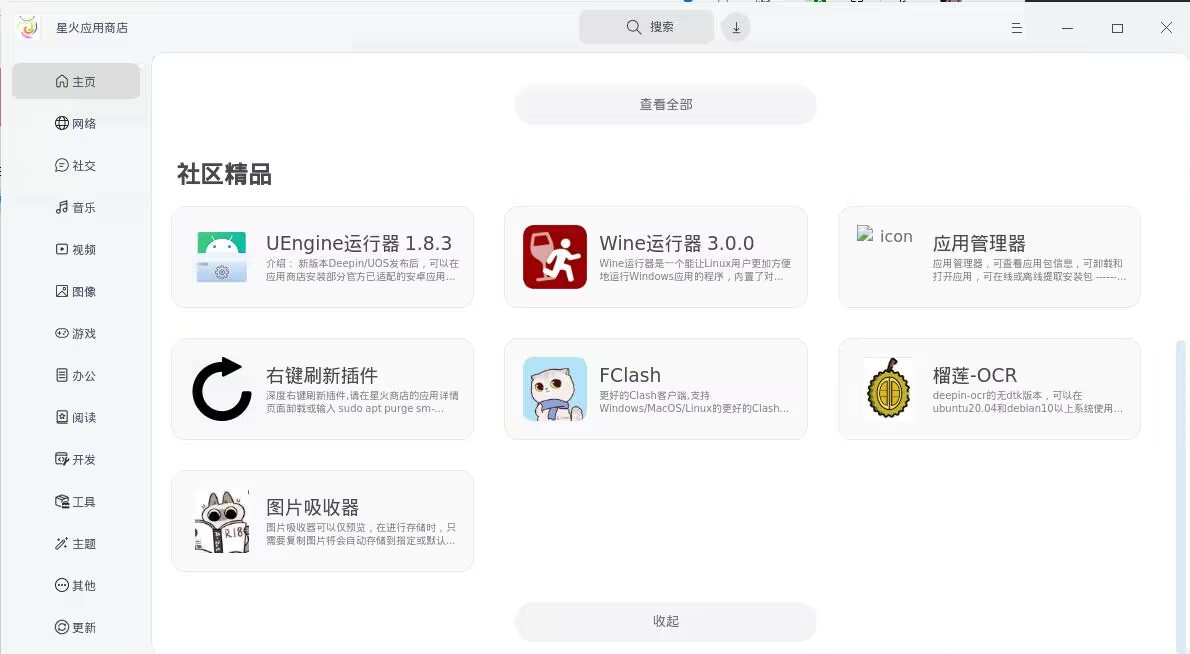Click the 右键刷新插件 refresh arrow icon
Screen dimensions: 1190x654
pyautogui.click(x=222, y=388)
